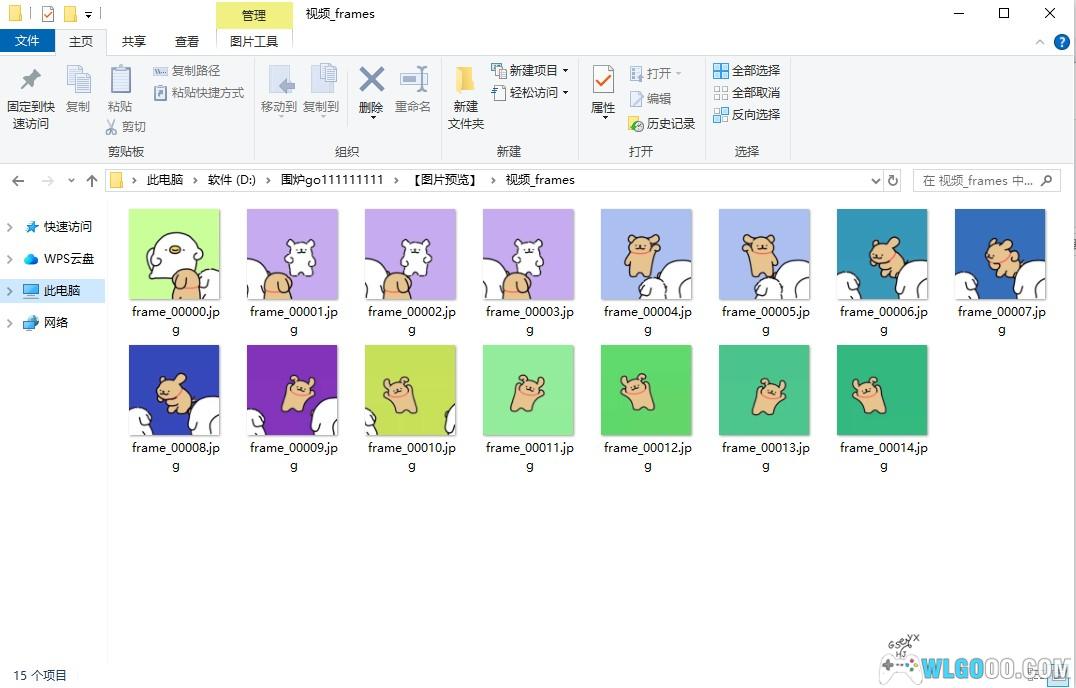
Task: Click the help question mark icon
Action: (1062, 42)
